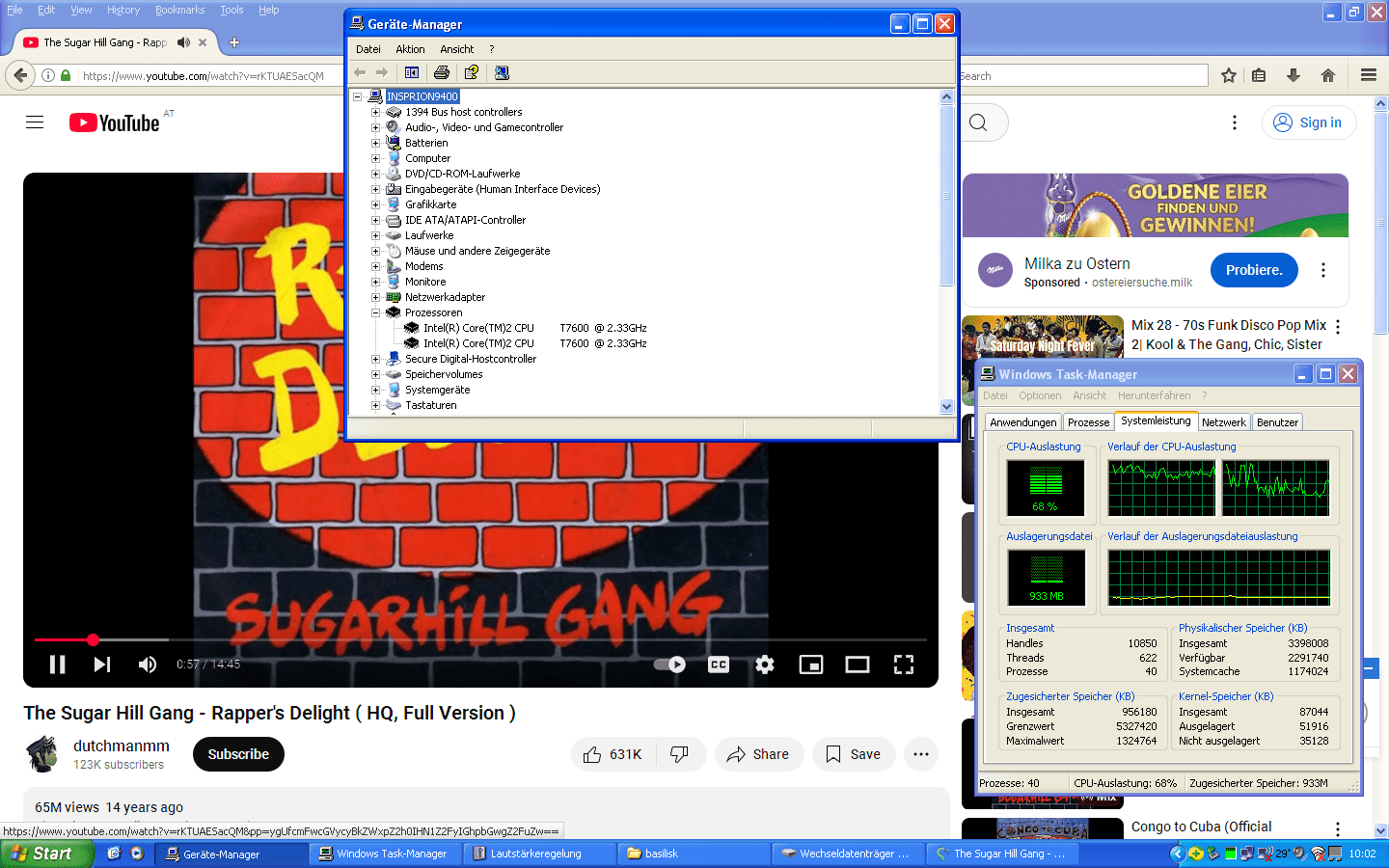Expand 1394 Bus host controllers

click(x=376, y=112)
